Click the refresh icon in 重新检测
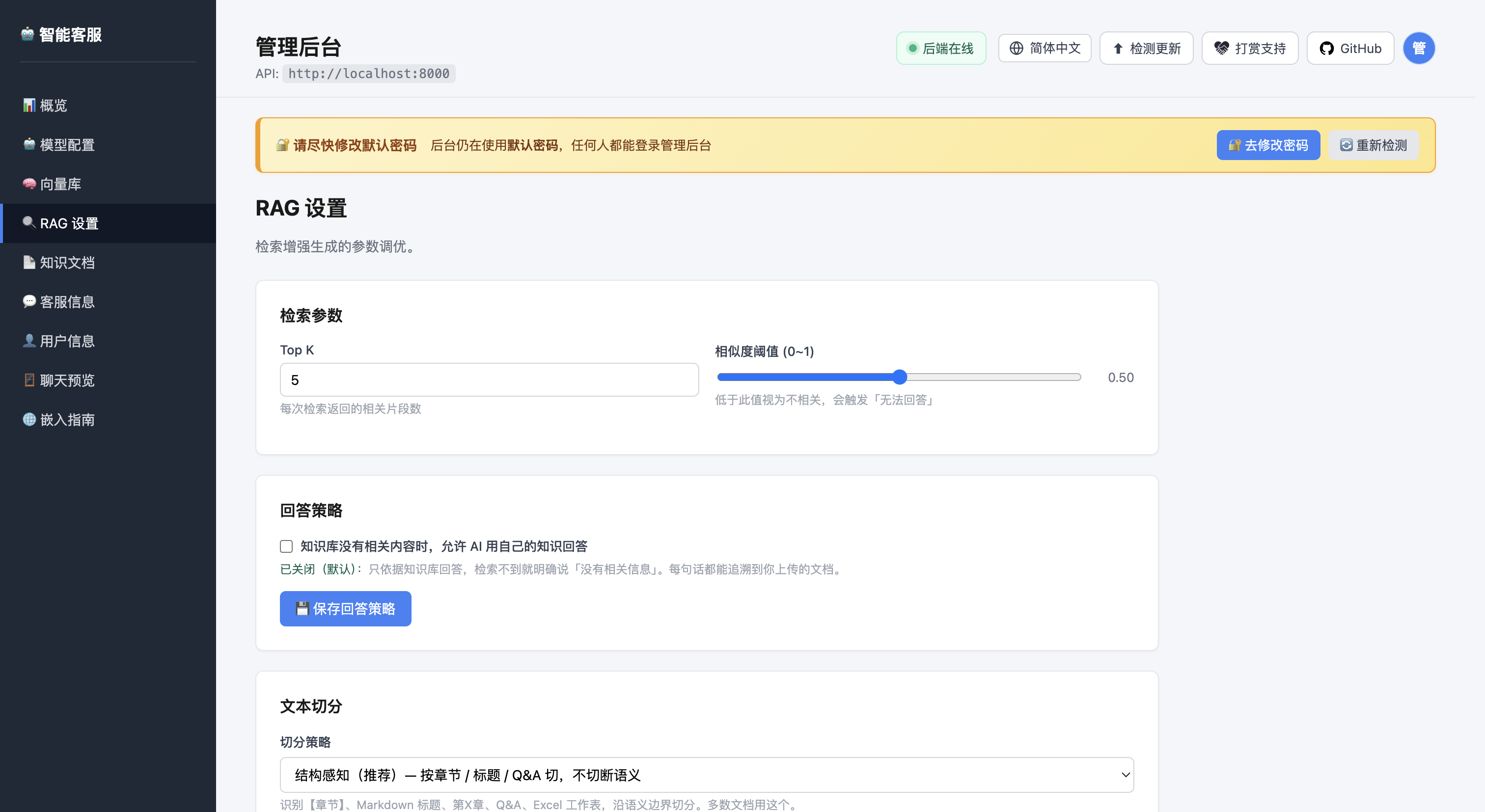1485x812 pixels. pos(1346,145)
